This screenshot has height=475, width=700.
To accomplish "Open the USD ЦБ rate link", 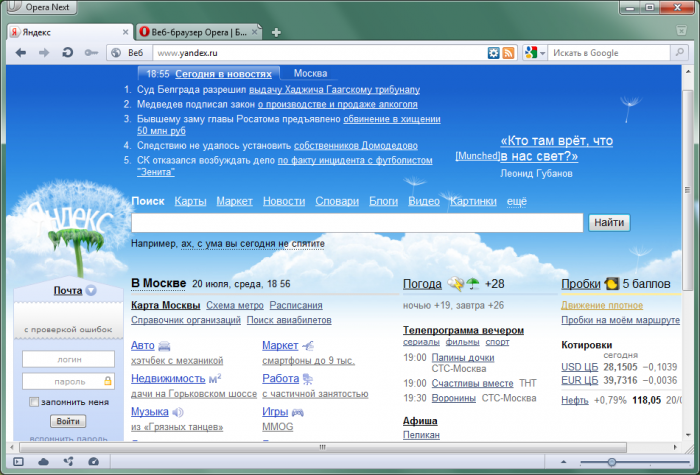I will pyautogui.click(x=579, y=367).
